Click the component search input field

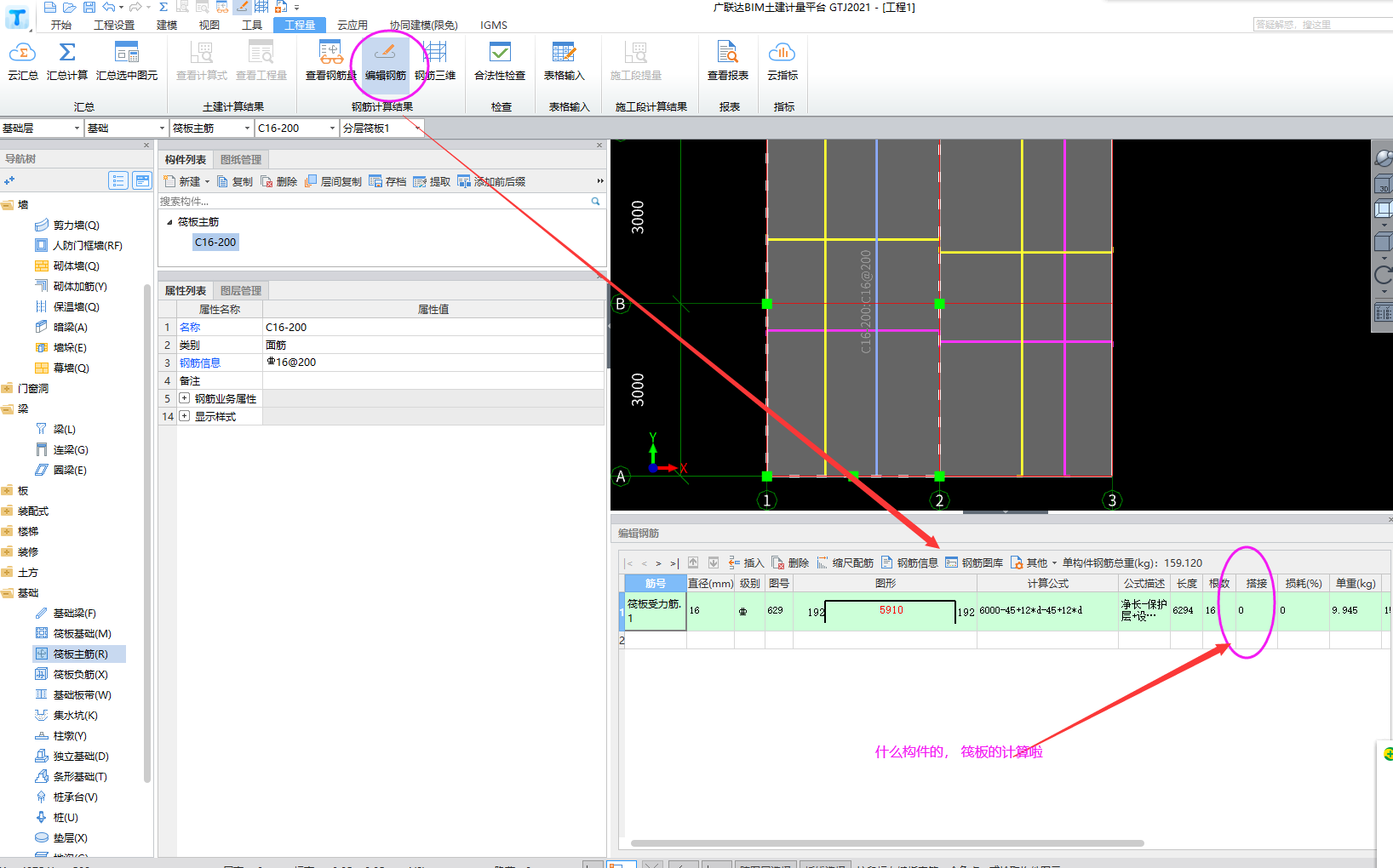pos(375,202)
